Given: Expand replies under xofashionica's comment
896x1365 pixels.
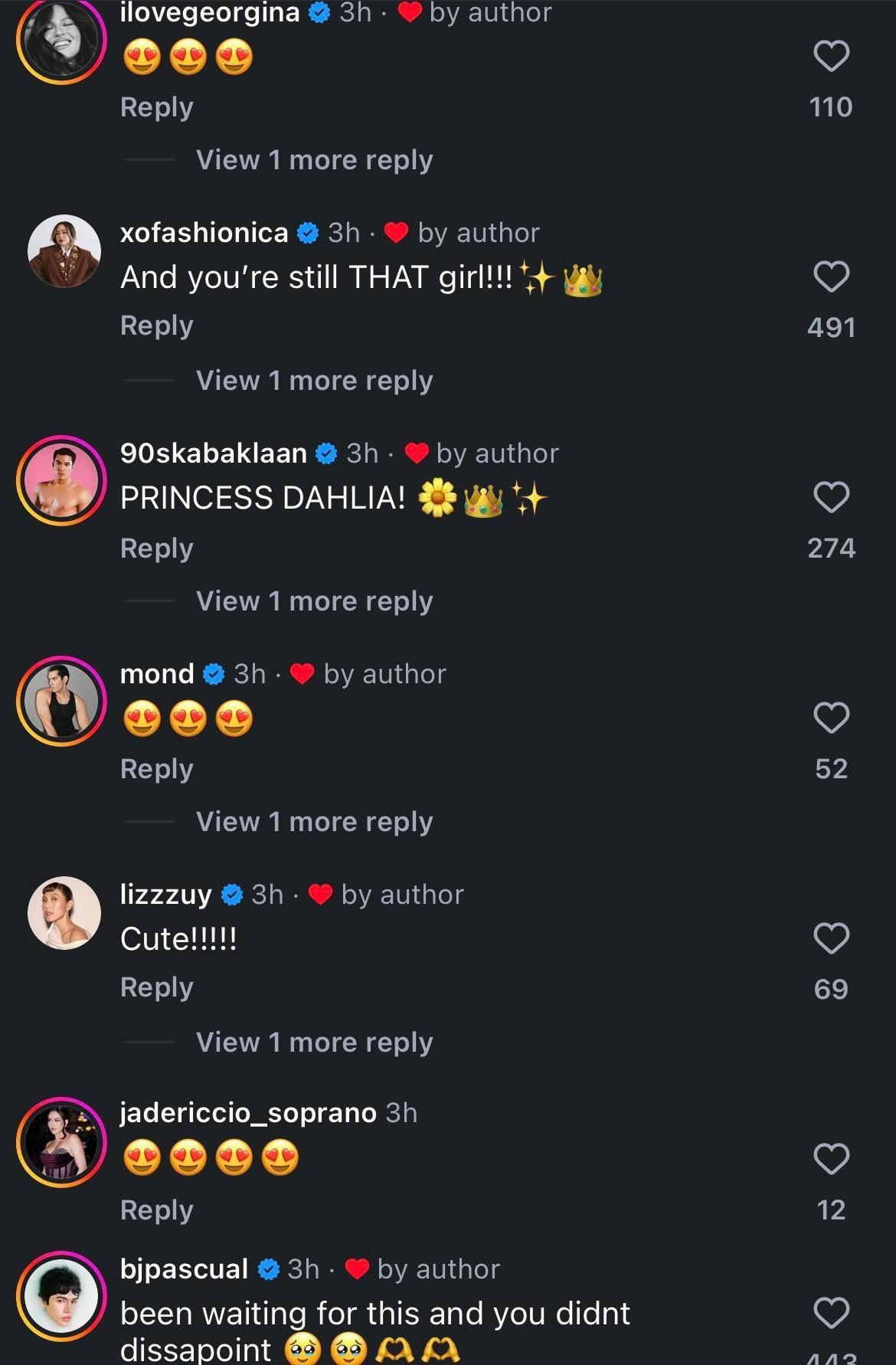Looking at the screenshot, I should (x=314, y=381).
